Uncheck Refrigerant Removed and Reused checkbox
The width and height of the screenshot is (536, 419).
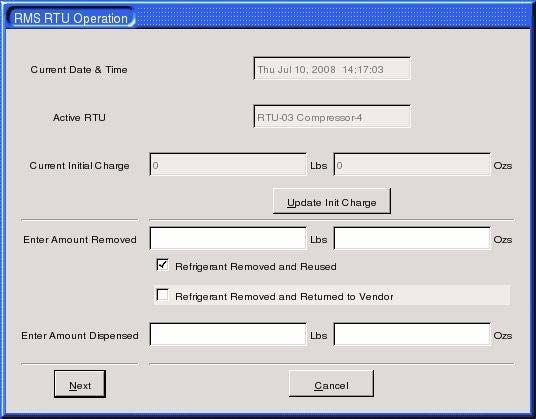point(162,265)
